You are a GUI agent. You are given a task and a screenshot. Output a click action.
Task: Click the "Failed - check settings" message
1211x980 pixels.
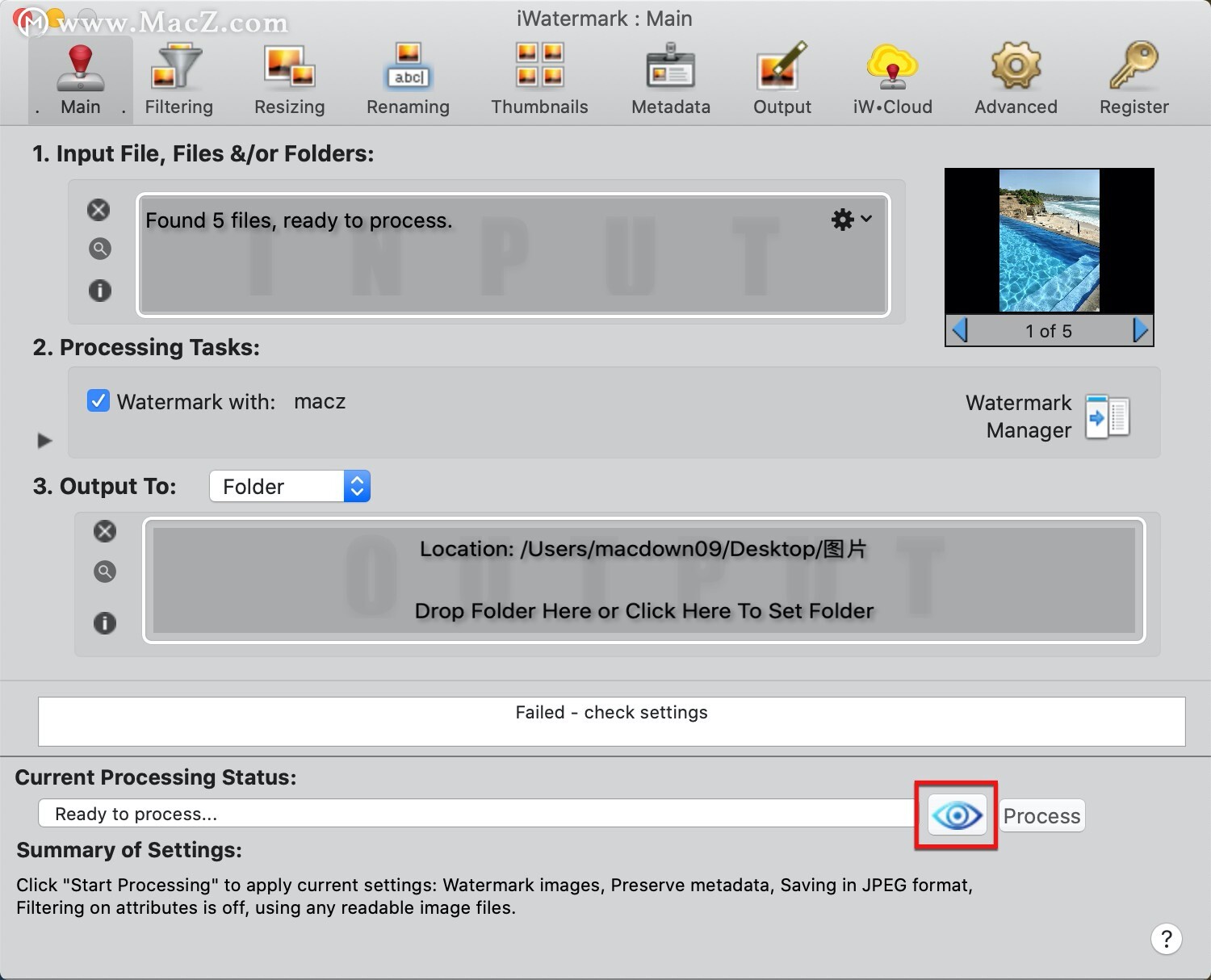pos(611,712)
